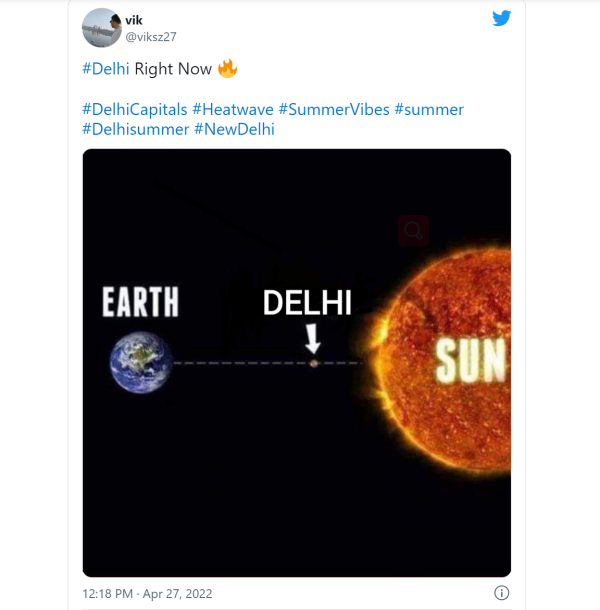Follow the #DelhiCapitals hashtag link
This screenshot has height=610, width=600.
pyautogui.click(x=134, y=109)
